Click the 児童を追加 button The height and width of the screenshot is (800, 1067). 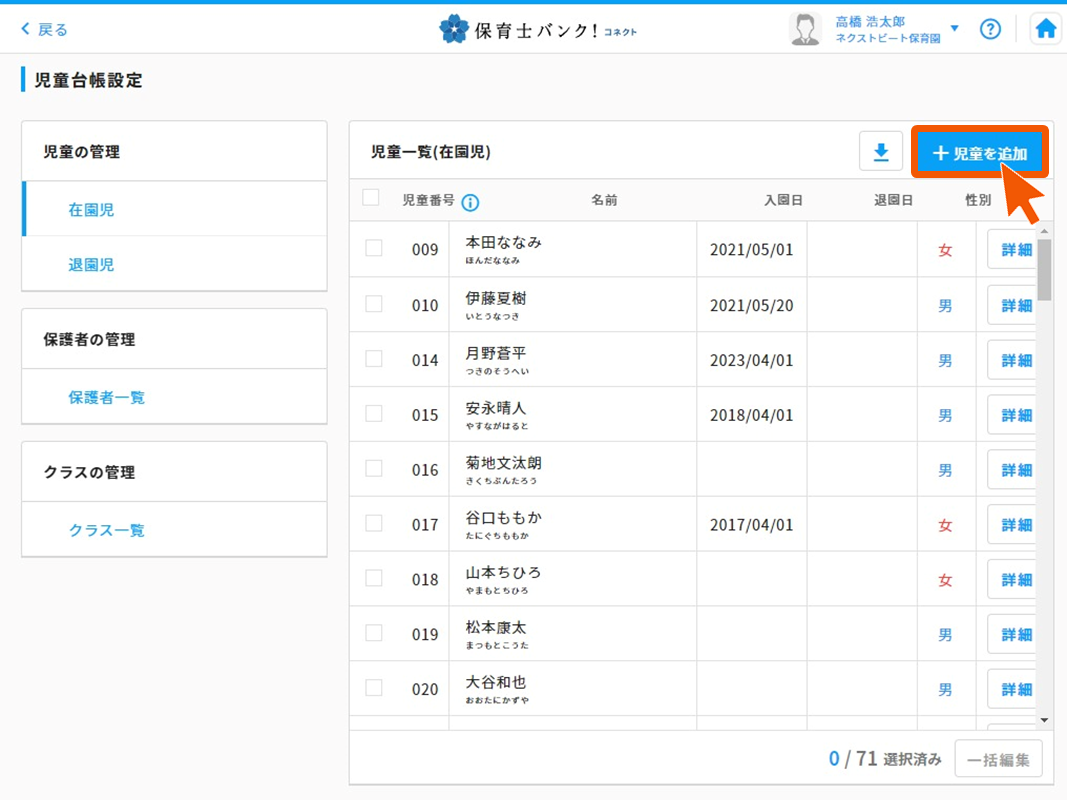point(979,153)
